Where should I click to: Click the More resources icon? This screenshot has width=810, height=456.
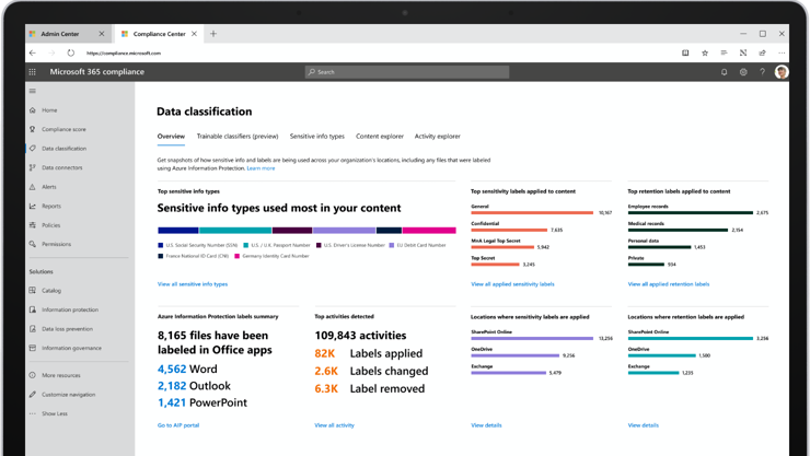point(33,375)
